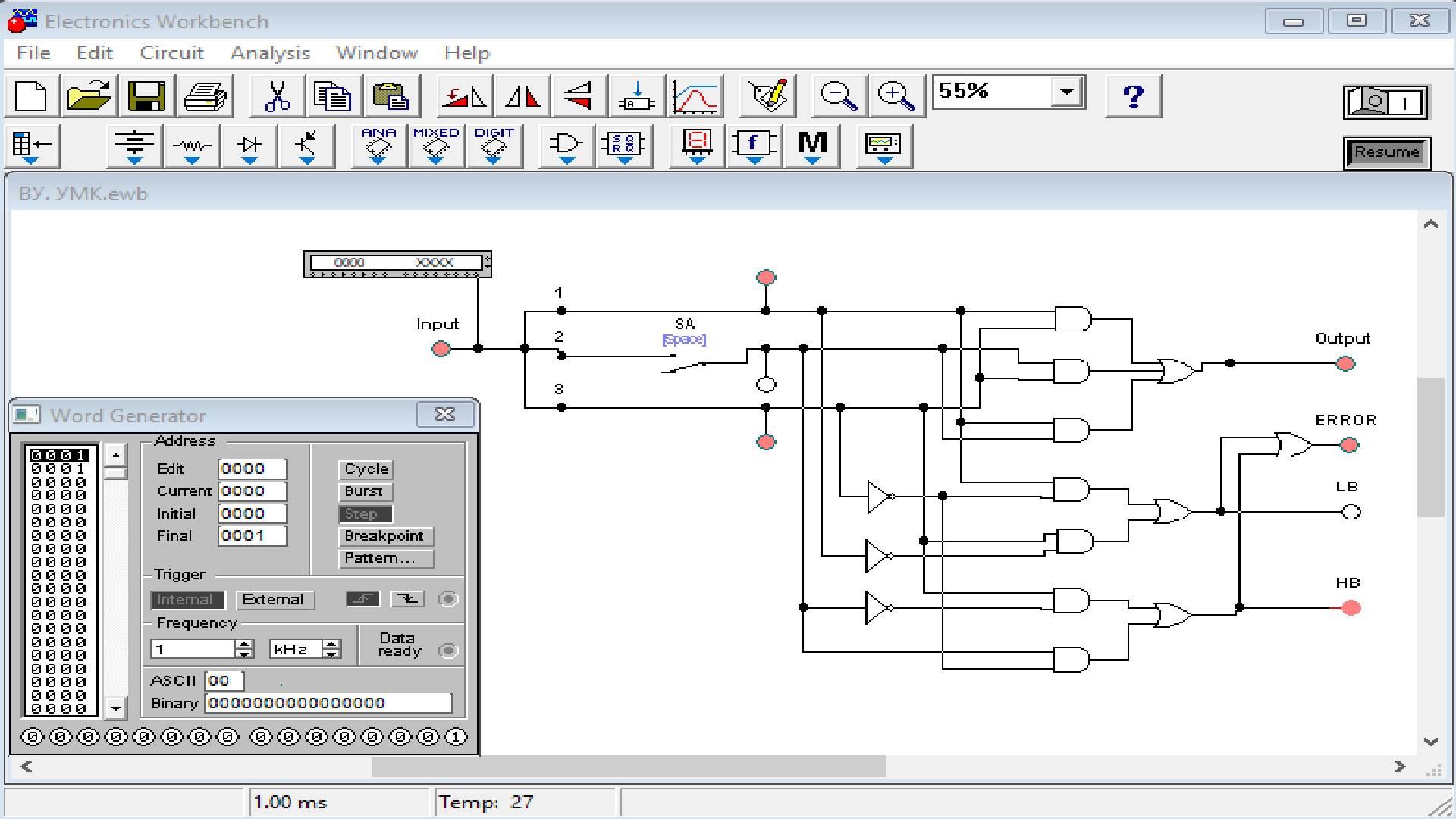Screen dimensions: 1456x819
Task: Open the Circuit menu
Action: 171,53
